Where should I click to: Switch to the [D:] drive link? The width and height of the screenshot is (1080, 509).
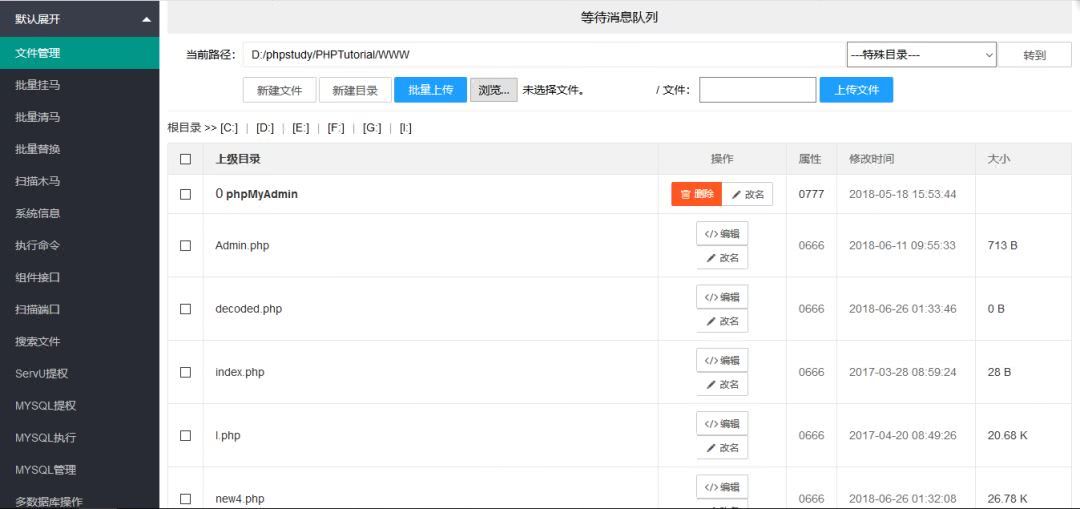pyautogui.click(x=265, y=128)
